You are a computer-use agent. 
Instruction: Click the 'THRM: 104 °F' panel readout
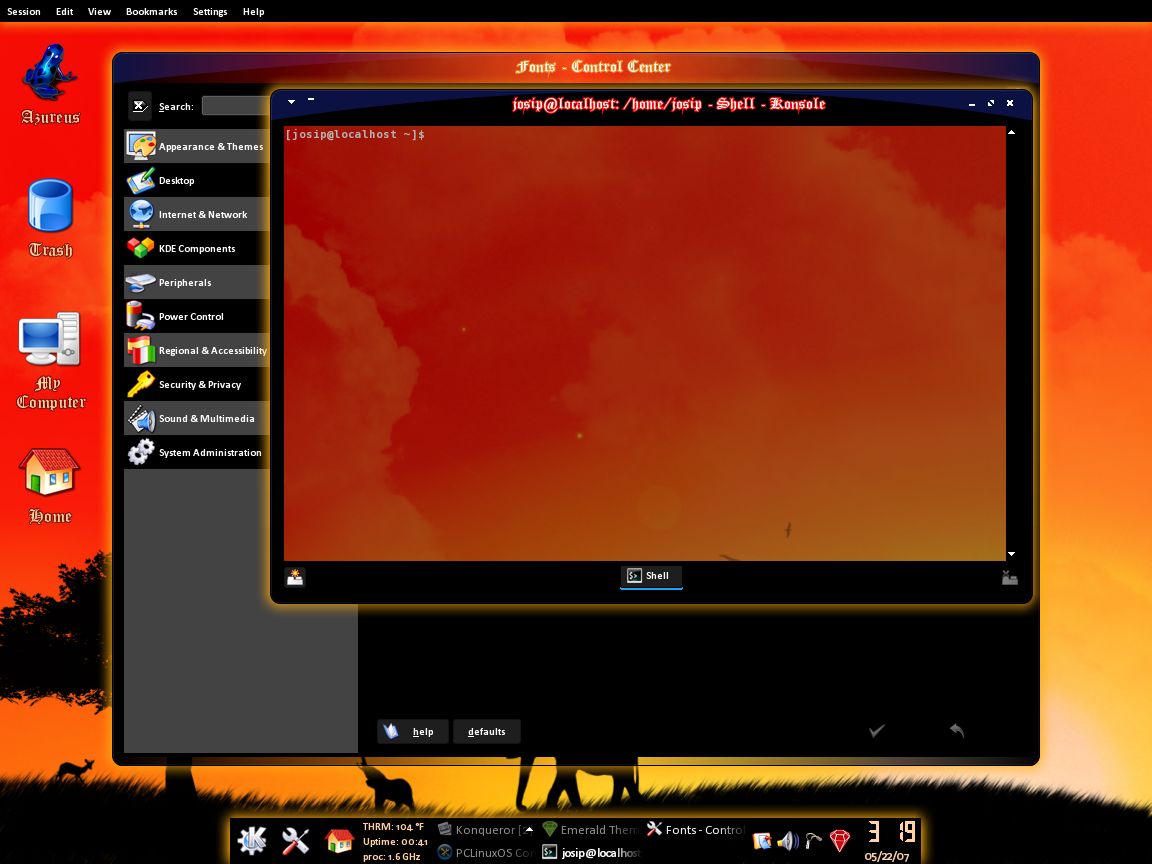pos(393,827)
